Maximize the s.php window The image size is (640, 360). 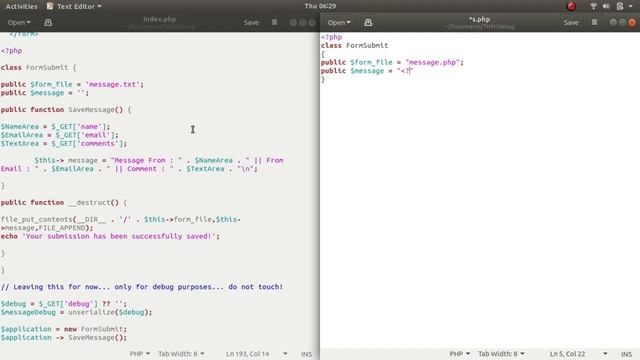pyautogui.click(x=622, y=22)
